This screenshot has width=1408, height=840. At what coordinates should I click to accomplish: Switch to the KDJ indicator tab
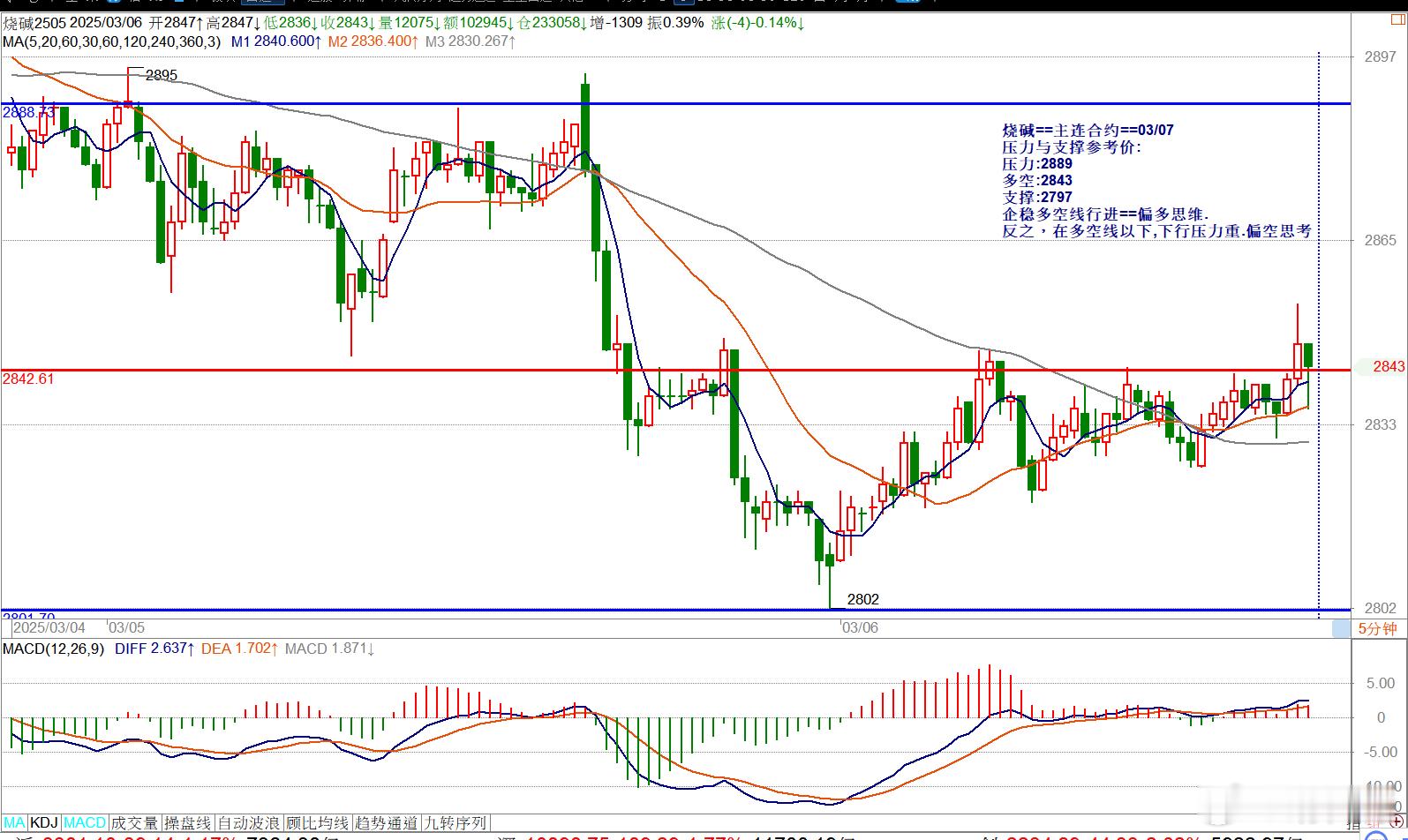(44, 822)
